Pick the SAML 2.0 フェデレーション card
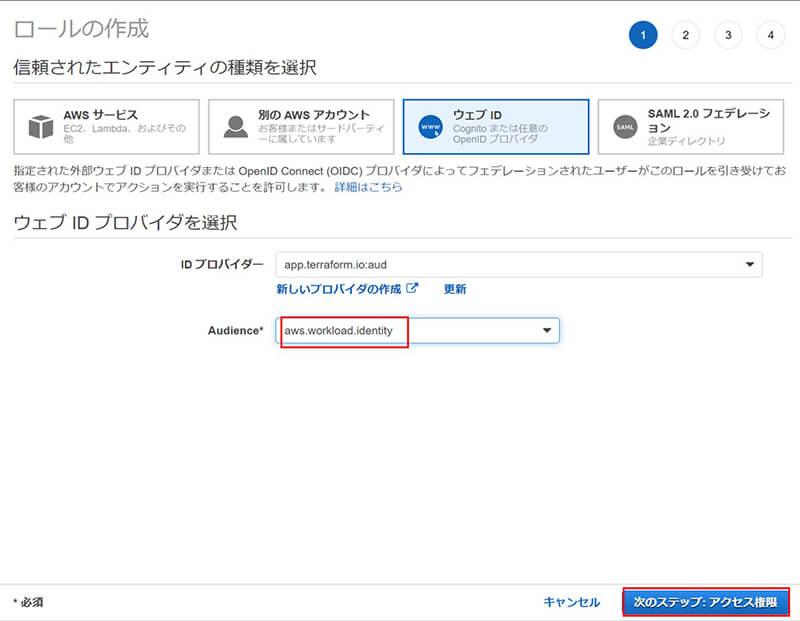The image size is (800, 621). click(691, 127)
